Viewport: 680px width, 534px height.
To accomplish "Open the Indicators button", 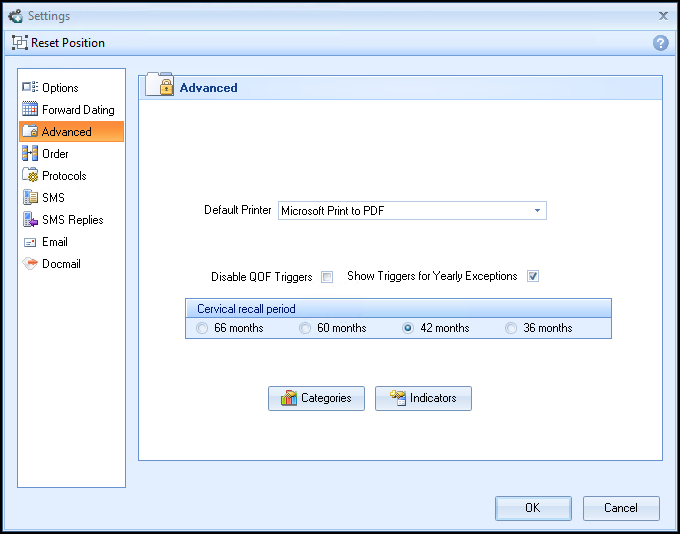I will [x=423, y=398].
